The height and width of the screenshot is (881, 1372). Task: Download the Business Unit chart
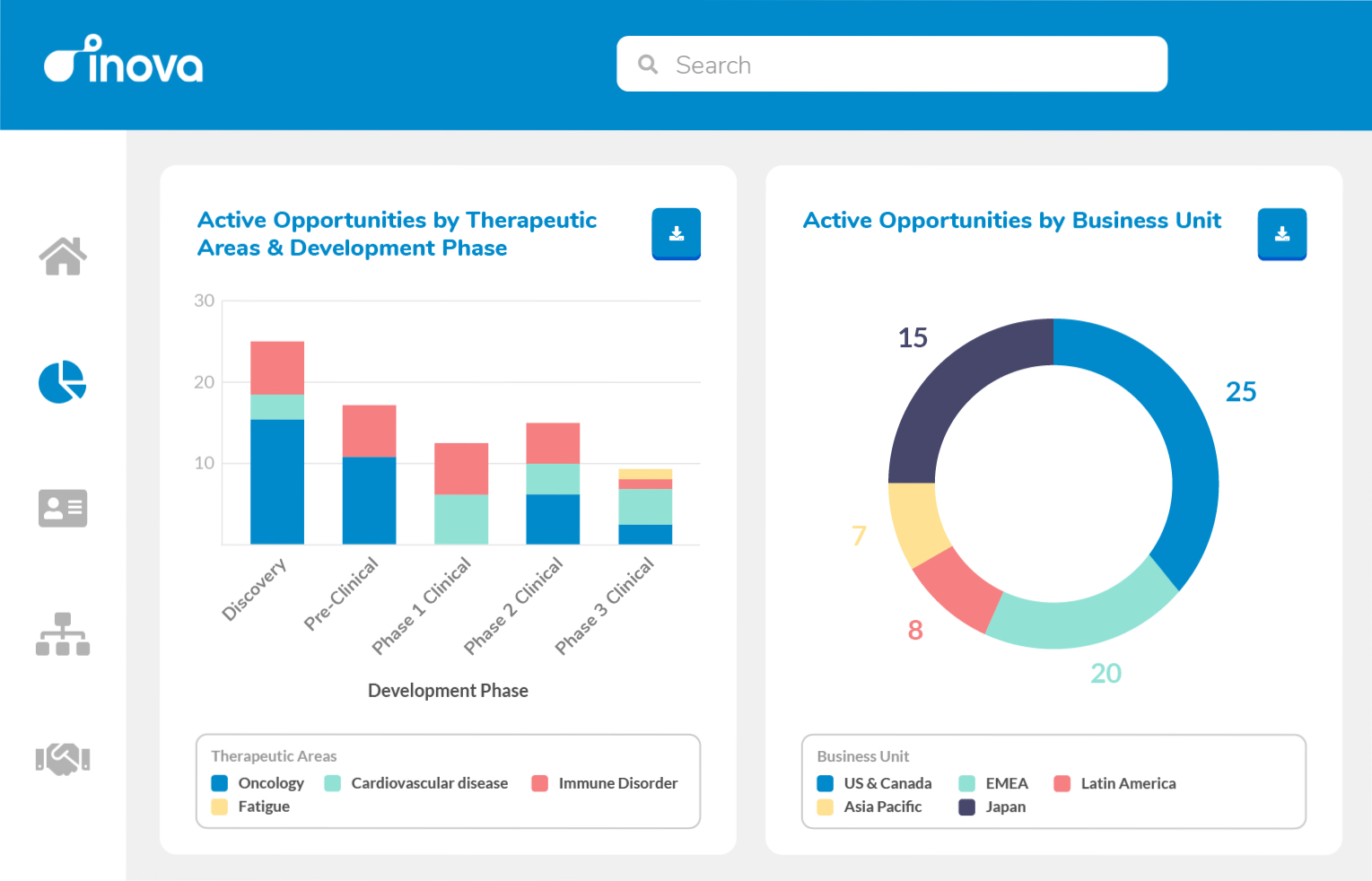click(1281, 234)
